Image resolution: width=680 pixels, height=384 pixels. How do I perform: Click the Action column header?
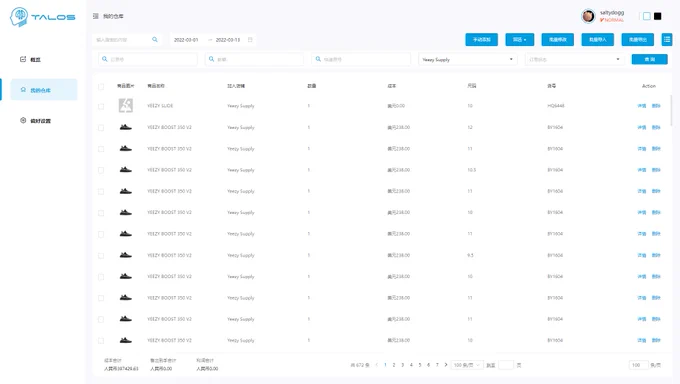[x=649, y=86]
